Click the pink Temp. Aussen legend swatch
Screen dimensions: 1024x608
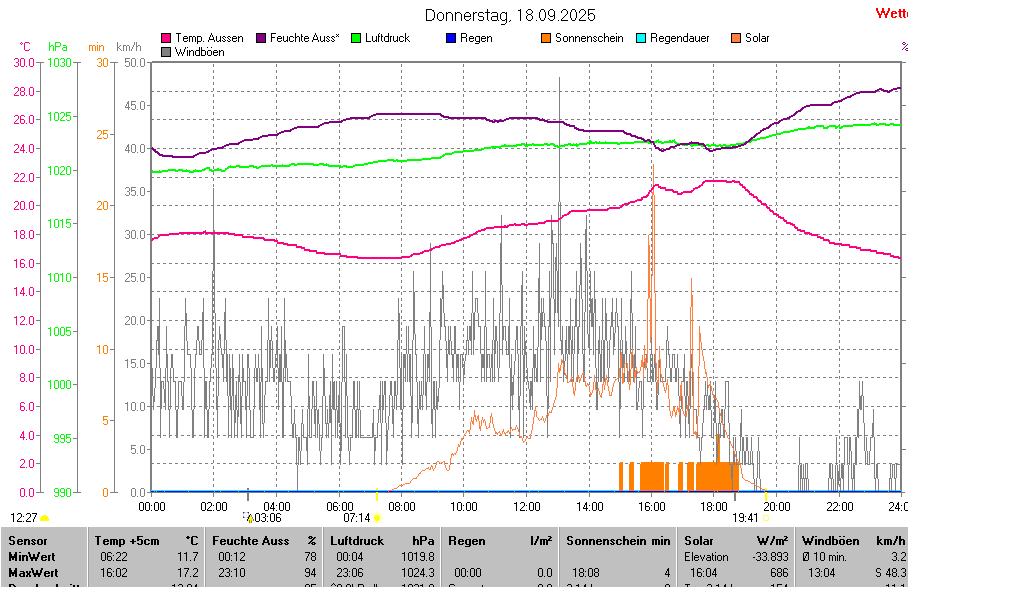[x=166, y=38]
